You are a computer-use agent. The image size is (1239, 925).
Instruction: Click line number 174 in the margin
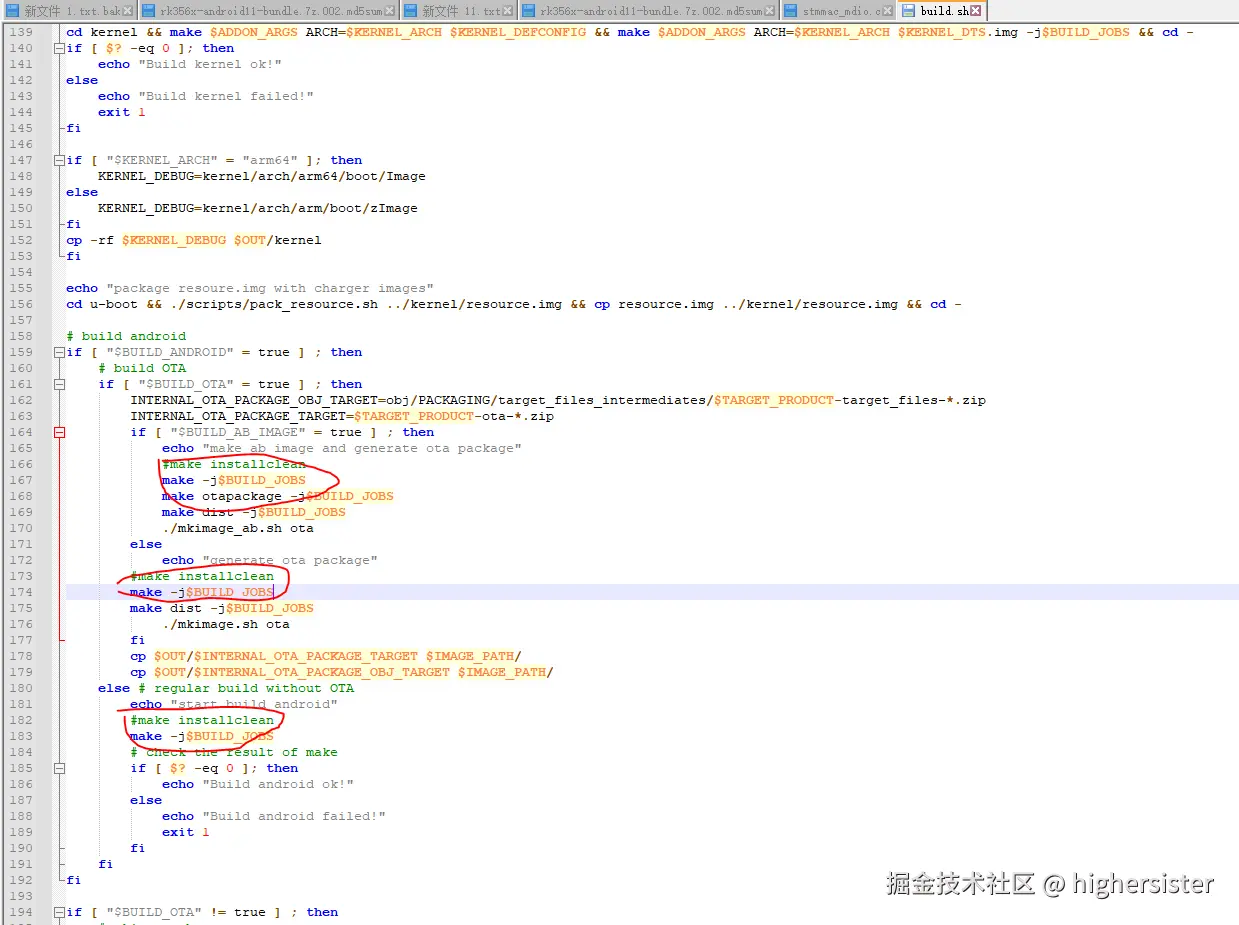coord(21,592)
